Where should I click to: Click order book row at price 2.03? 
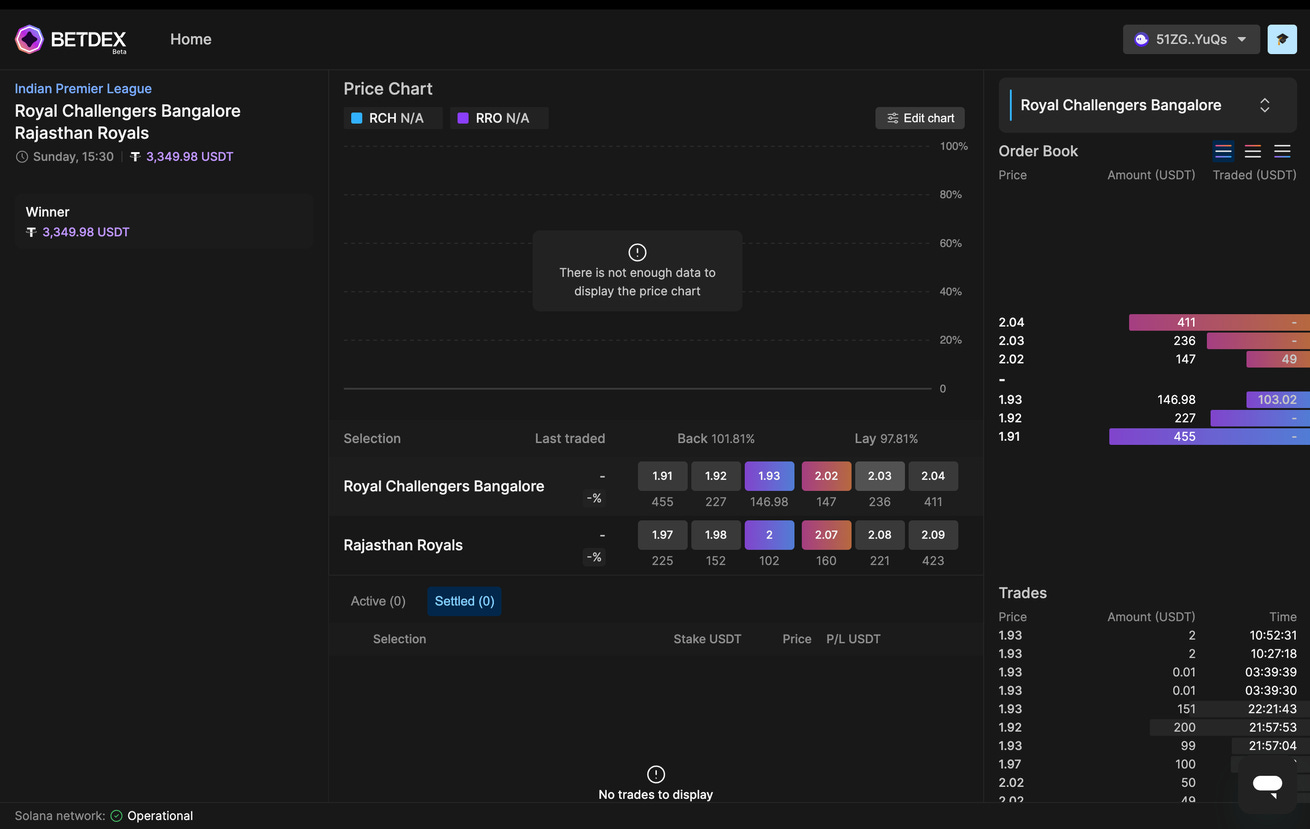[x=1154, y=341]
